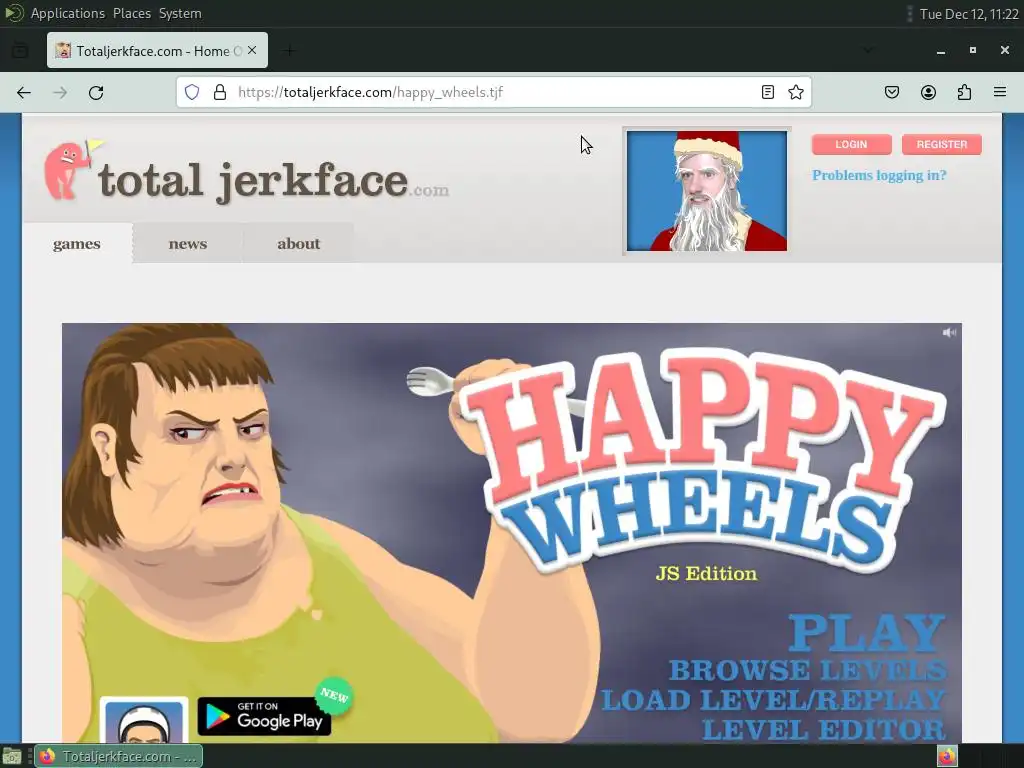Expand the list all tabs dropdown
Image resolution: width=1024 pixels, height=768 pixels.
(x=868, y=50)
